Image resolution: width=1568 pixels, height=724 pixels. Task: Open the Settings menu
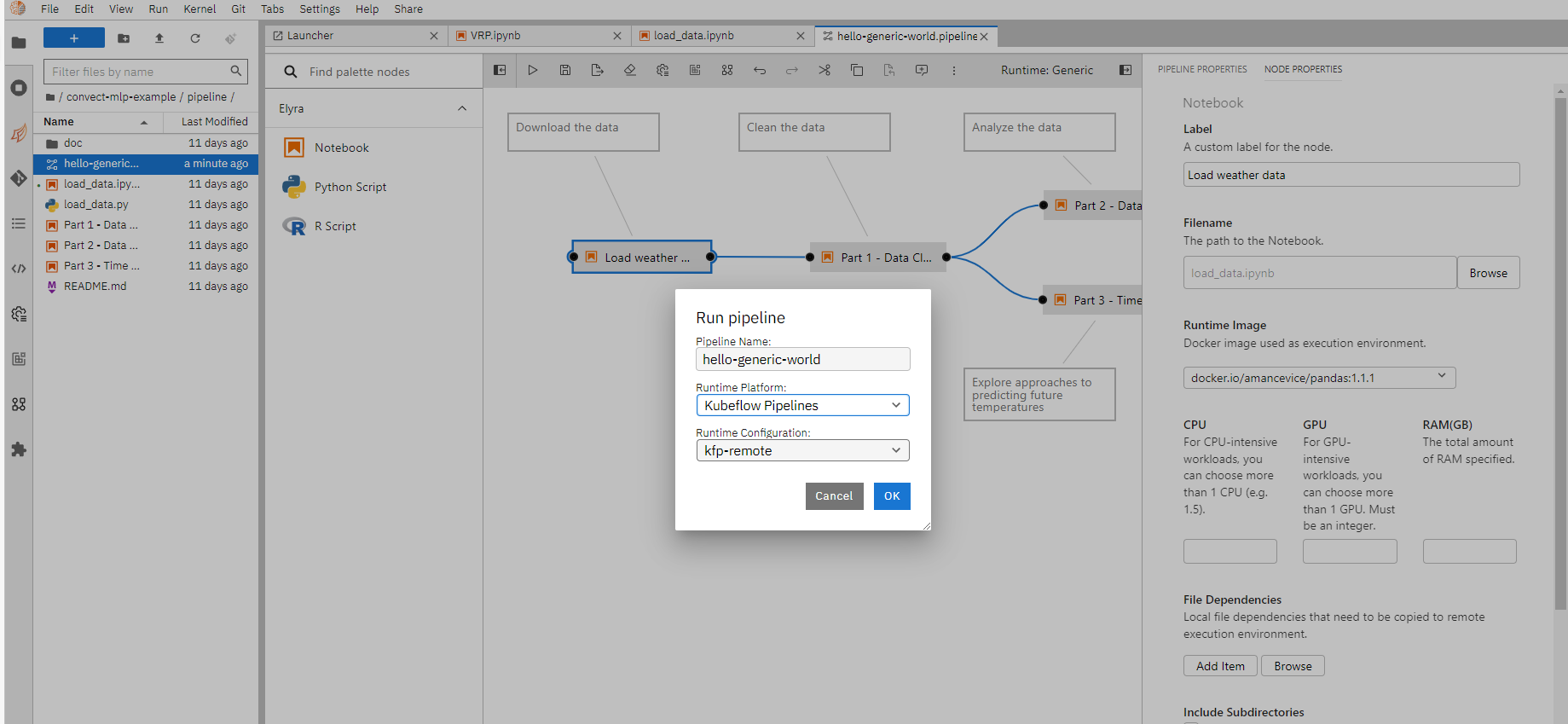[320, 9]
